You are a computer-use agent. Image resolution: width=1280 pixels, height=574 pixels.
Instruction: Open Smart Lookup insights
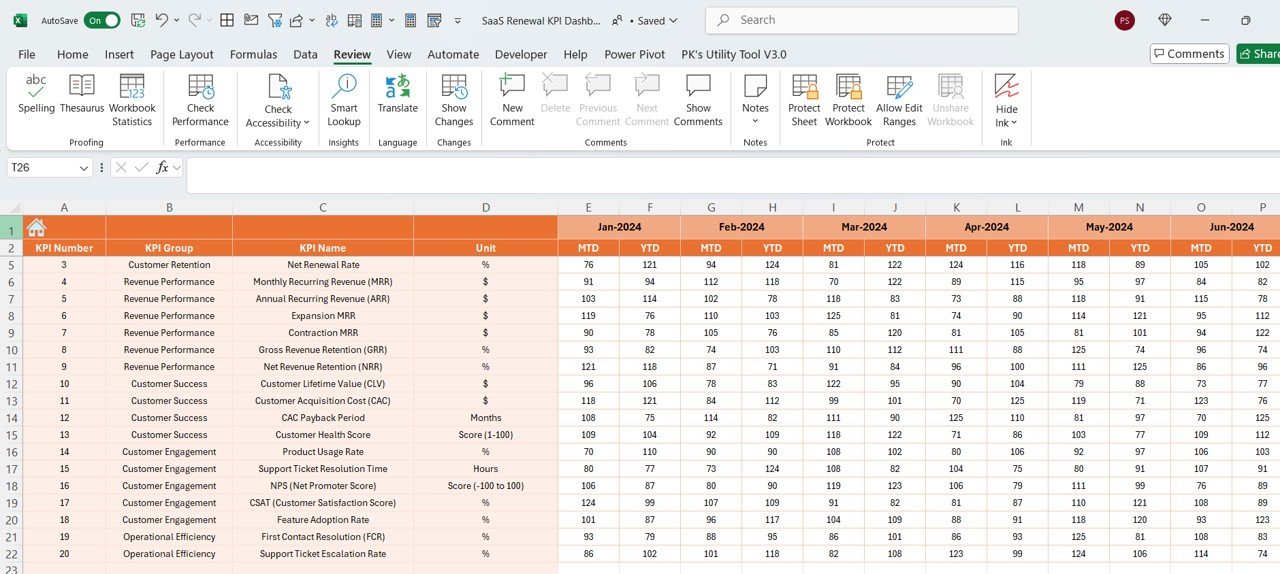pyautogui.click(x=344, y=101)
